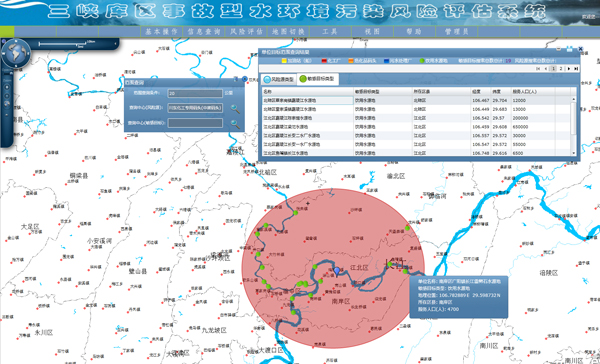Image resolution: width=600 pixels, height=364 pixels.
Task: Open the 信息查询 menu
Action: click(204, 31)
